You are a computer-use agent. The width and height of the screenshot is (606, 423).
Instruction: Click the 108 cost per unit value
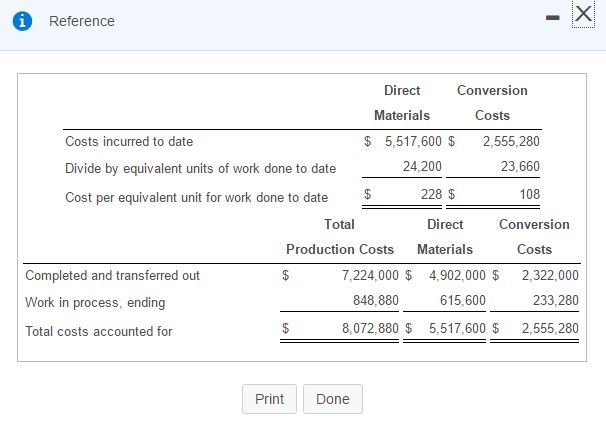pyautogui.click(x=529, y=194)
